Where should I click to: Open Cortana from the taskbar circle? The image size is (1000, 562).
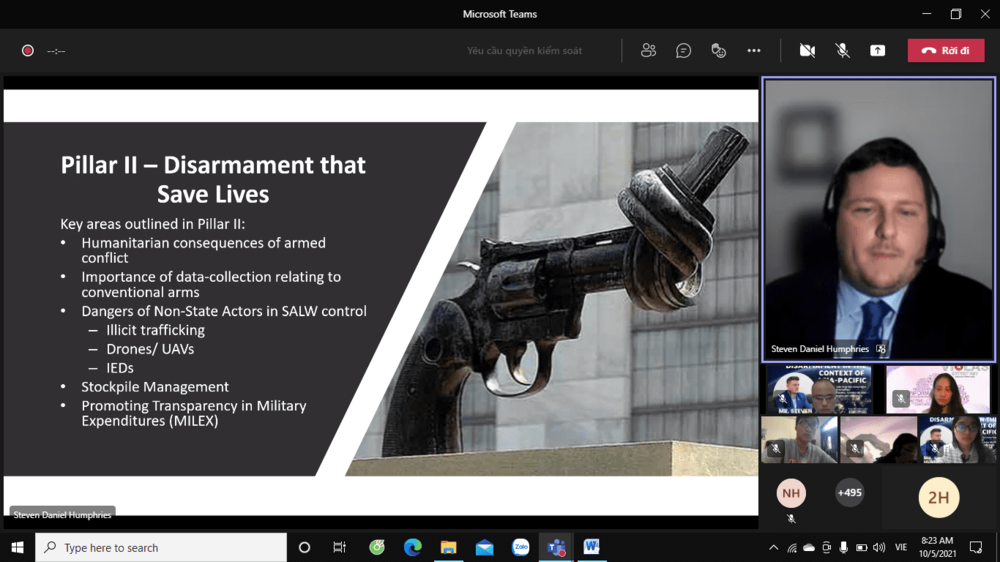tap(304, 547)
